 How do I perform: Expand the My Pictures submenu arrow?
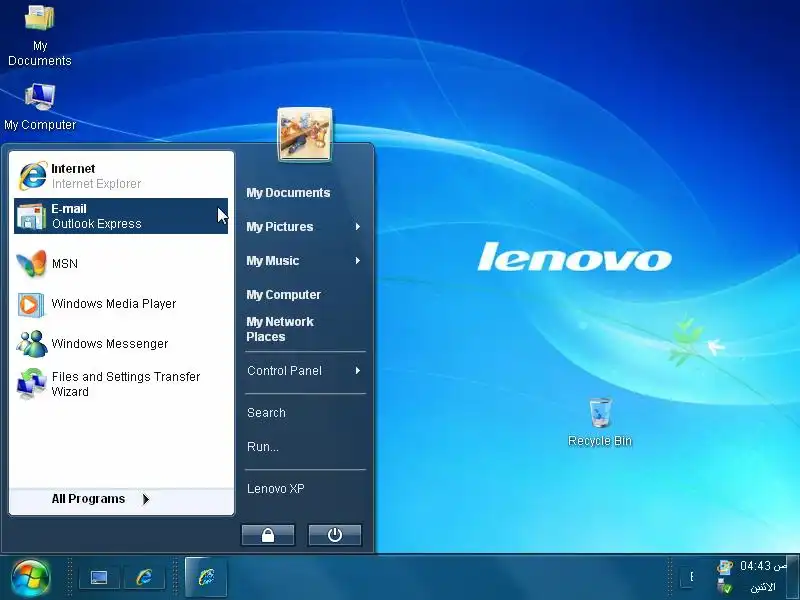click(358, 227)
